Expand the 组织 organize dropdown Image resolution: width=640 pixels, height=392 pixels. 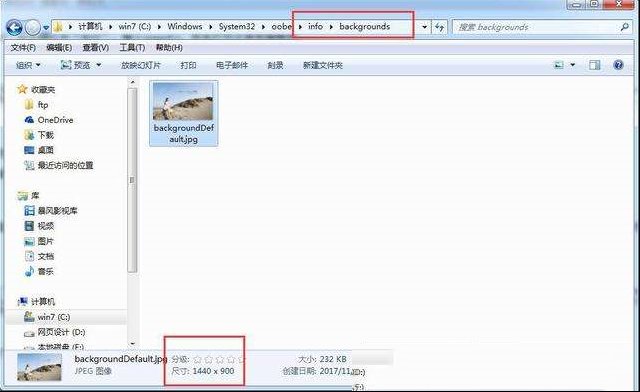click(28, 65)
